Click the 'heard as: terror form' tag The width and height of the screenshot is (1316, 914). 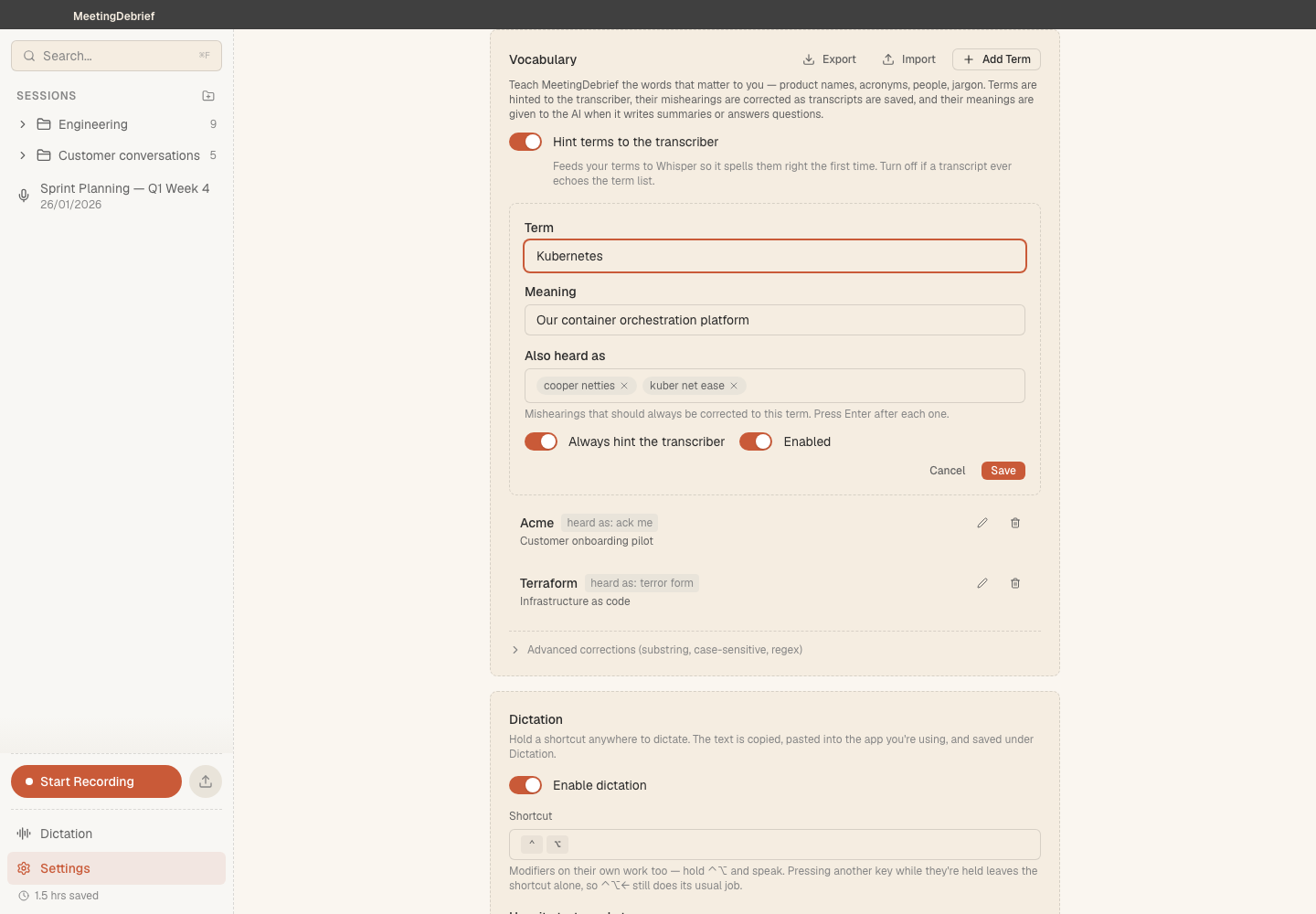click(642, 583)
